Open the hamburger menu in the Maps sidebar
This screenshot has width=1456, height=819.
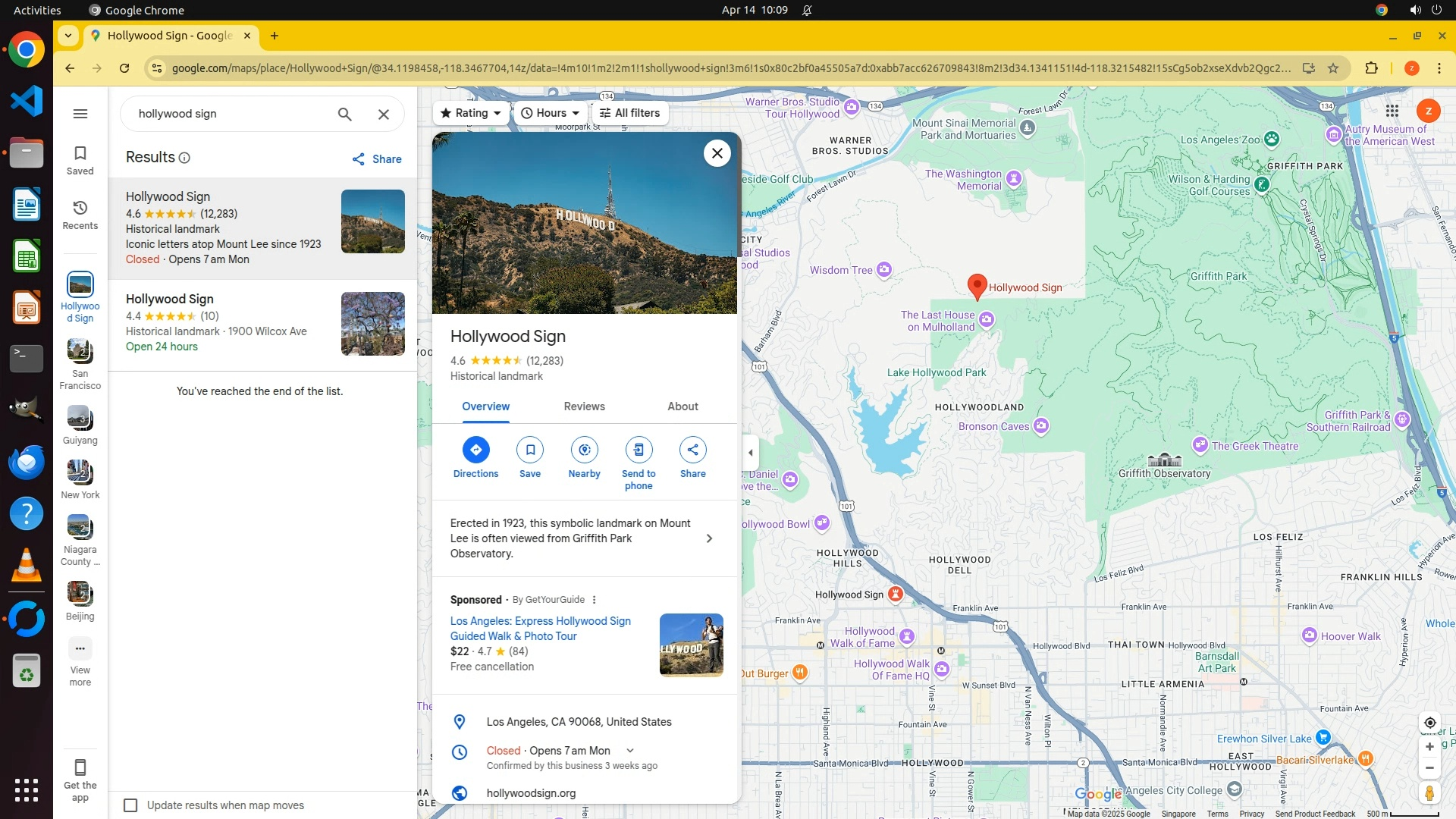click(x=80, y=114)
